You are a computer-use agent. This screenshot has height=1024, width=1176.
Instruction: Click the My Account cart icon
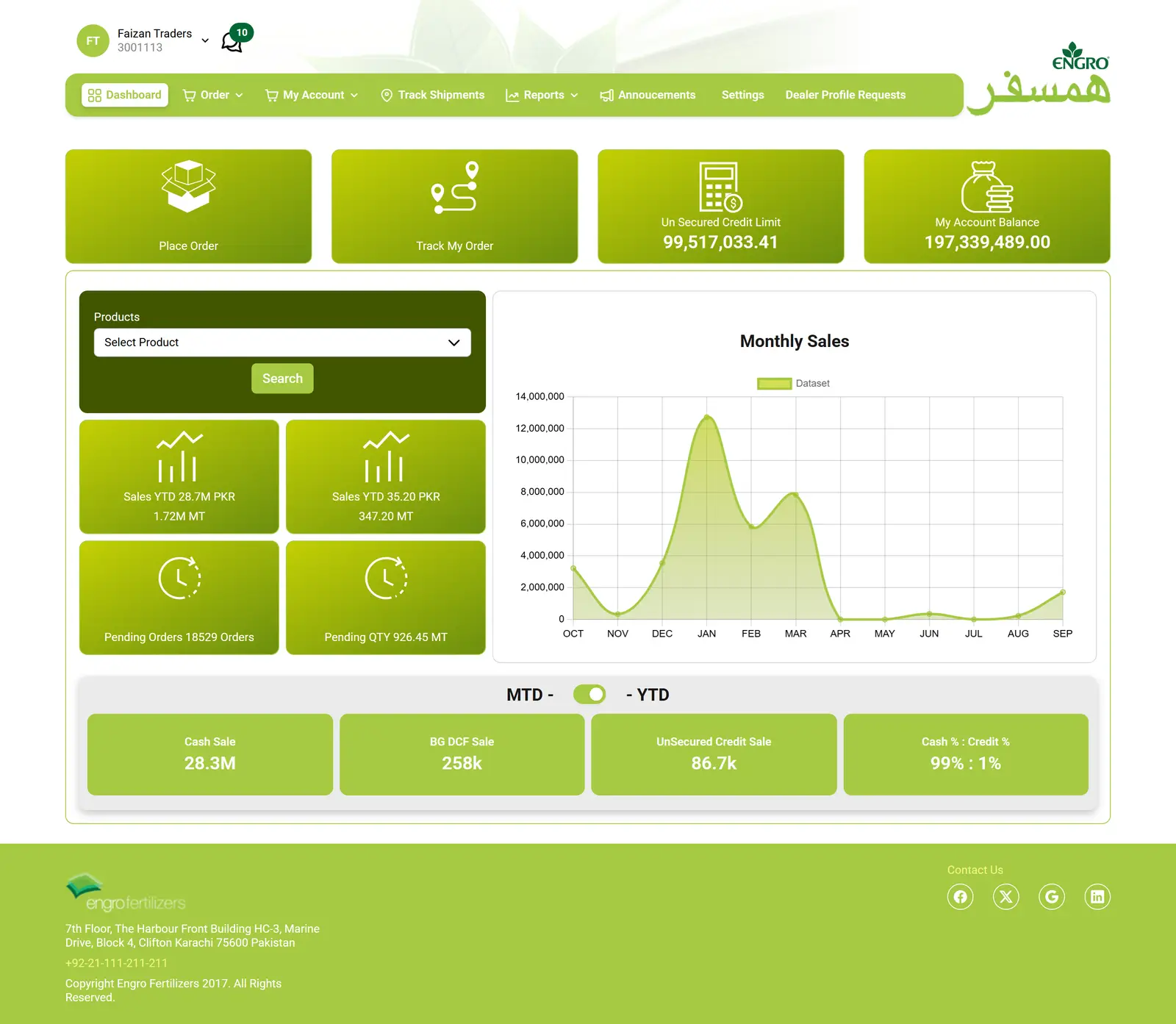pyautogui.click(x=271, y=96)
